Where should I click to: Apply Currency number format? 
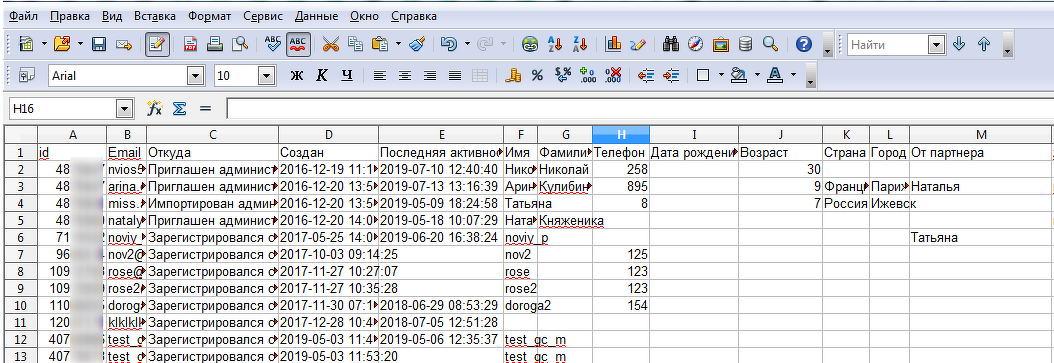tap(513, 75)
